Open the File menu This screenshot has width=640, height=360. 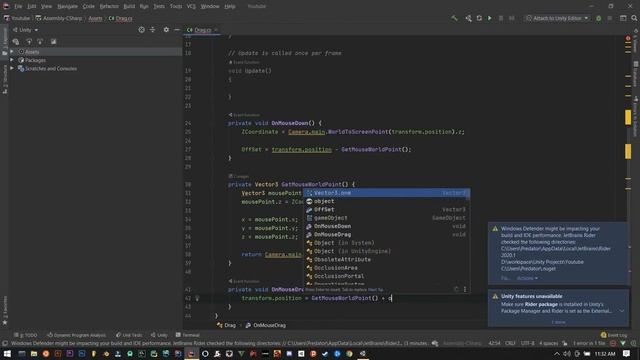[x=18, y=6]
